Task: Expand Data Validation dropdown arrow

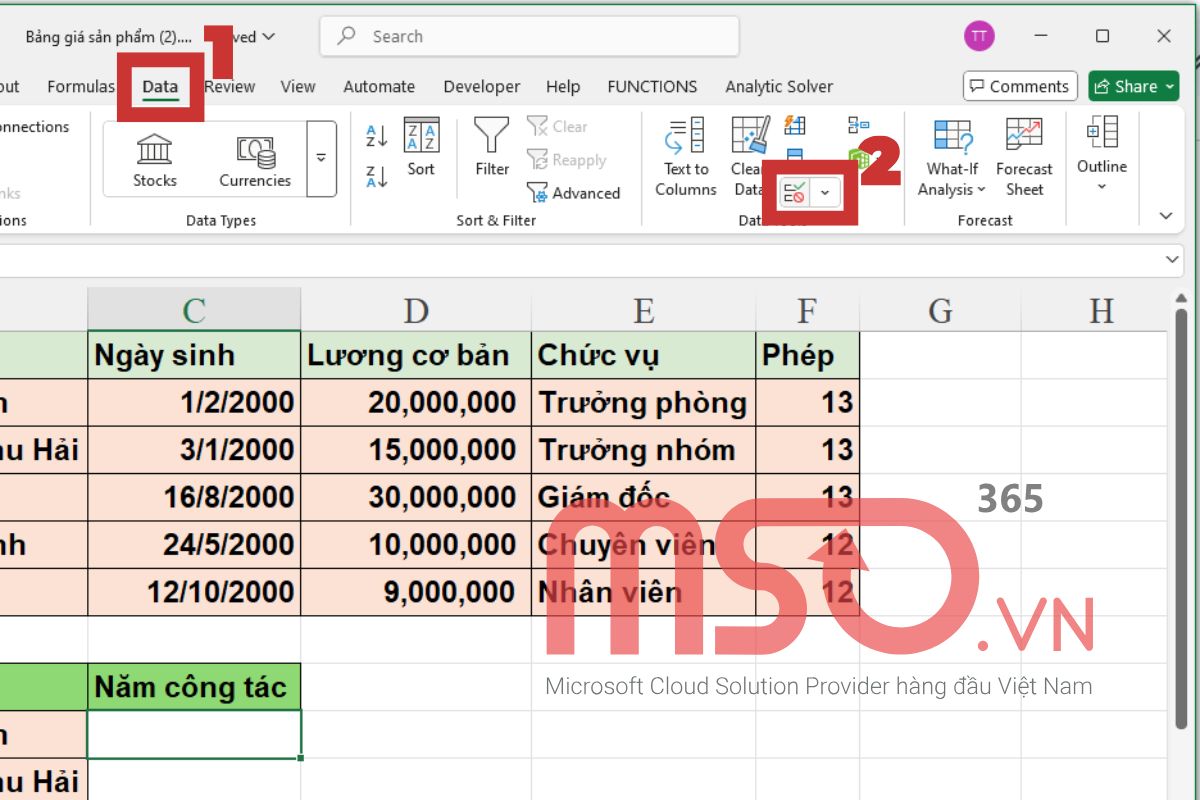Action: [825, 193]
